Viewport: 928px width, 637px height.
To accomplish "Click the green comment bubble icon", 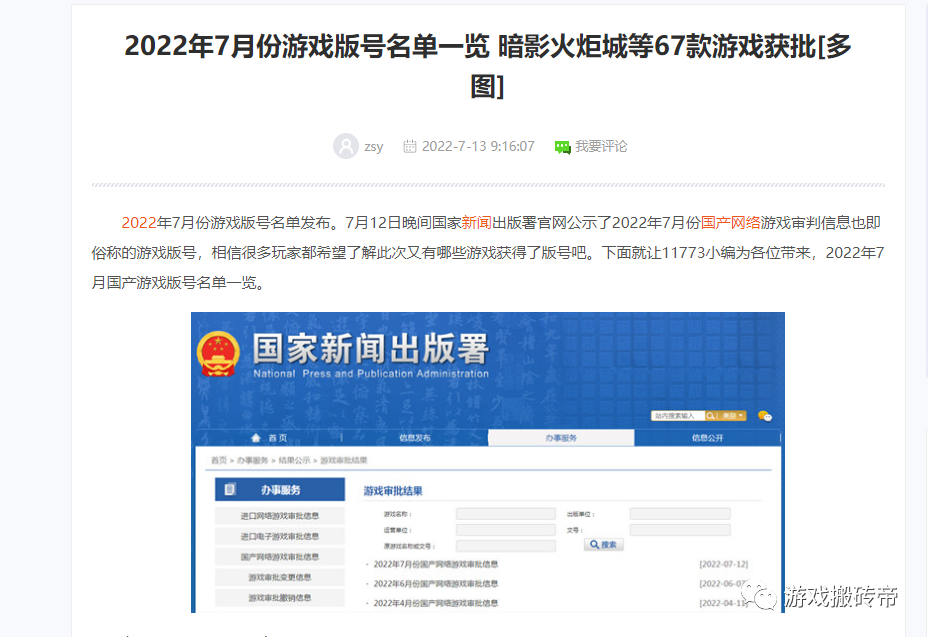I will point(562,147).
